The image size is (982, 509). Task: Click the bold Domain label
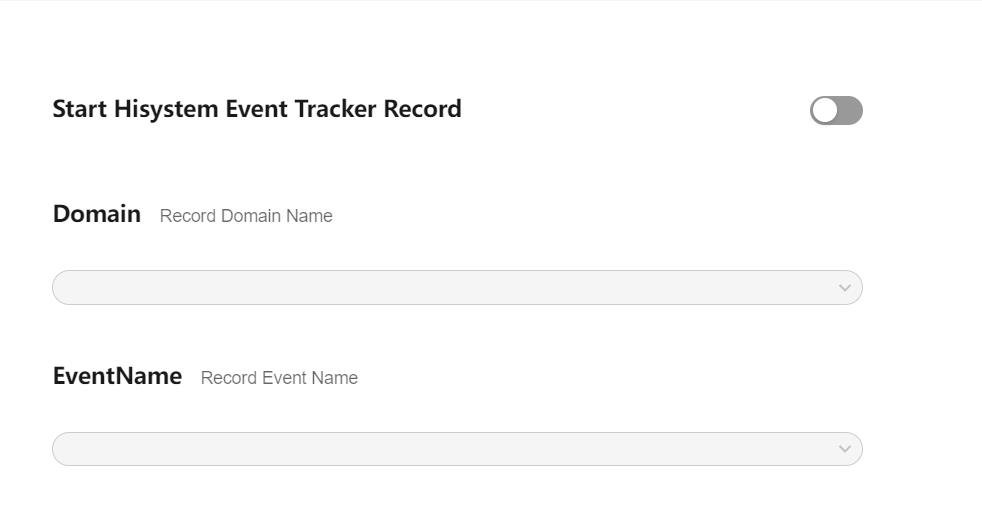97,214
